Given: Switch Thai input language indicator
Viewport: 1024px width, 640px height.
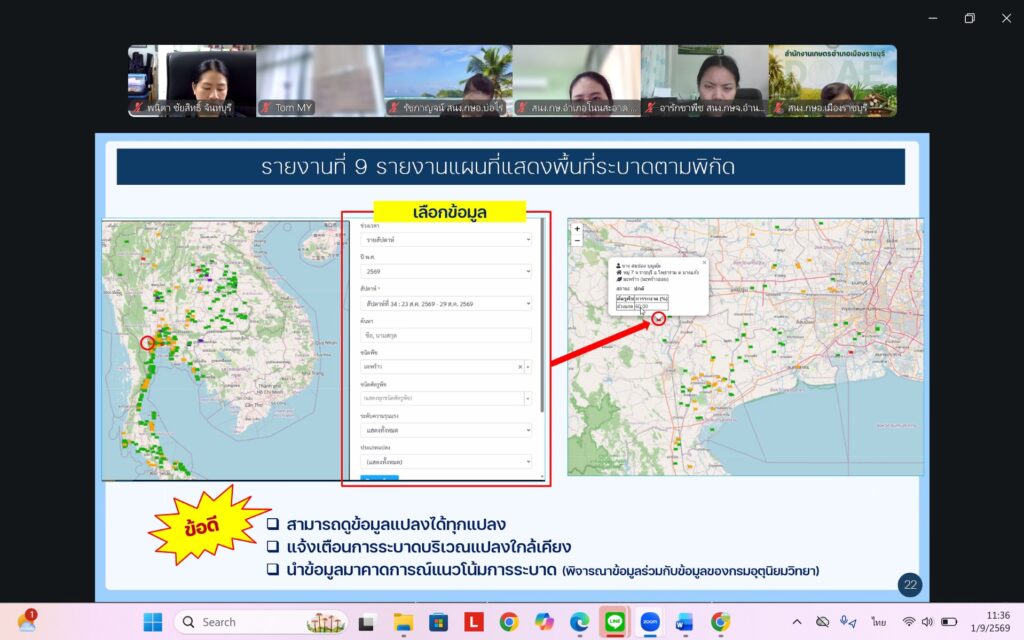Looking at the screenshot, I should (x=878, y=622).
